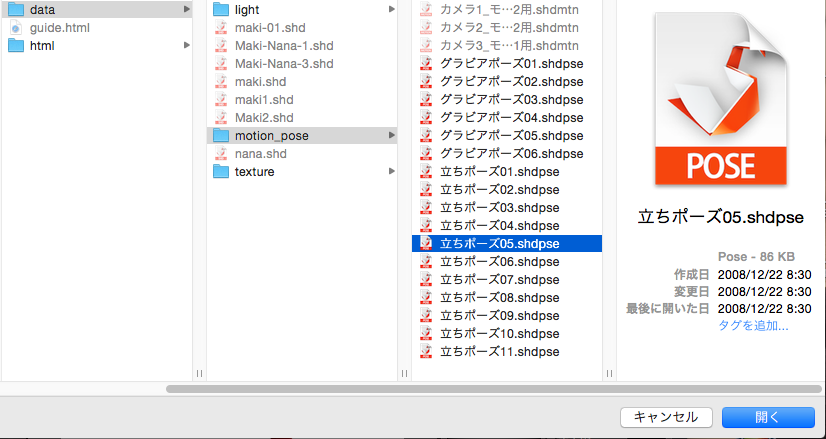
Task: Click the 開く button
Action: [768, 417]
